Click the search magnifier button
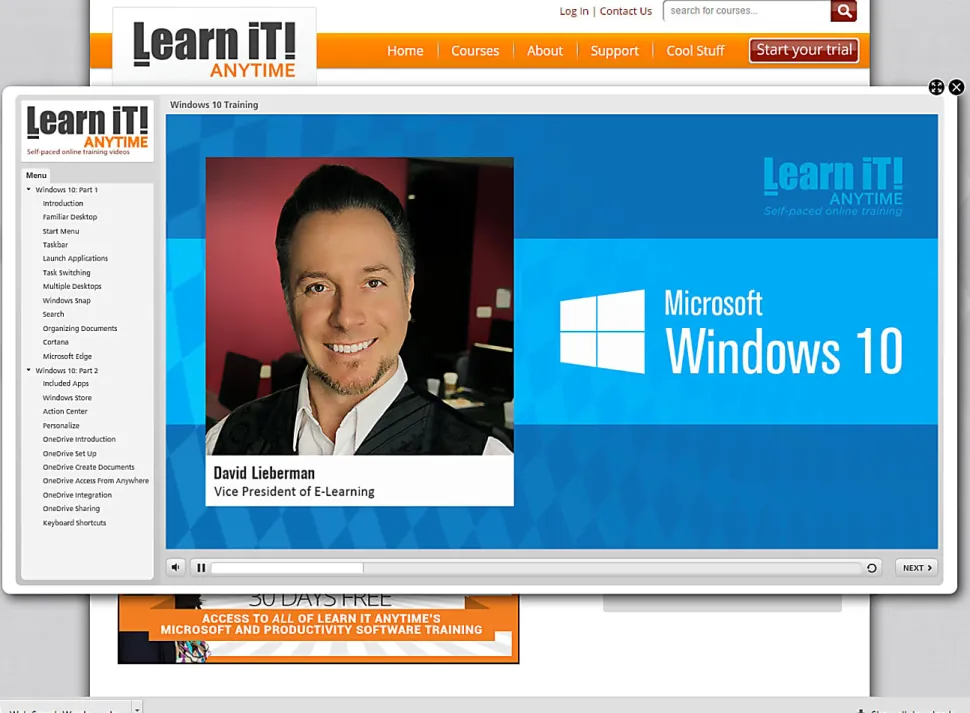The height and width of the screenshot is (713, 970). [x=843, y=11]
